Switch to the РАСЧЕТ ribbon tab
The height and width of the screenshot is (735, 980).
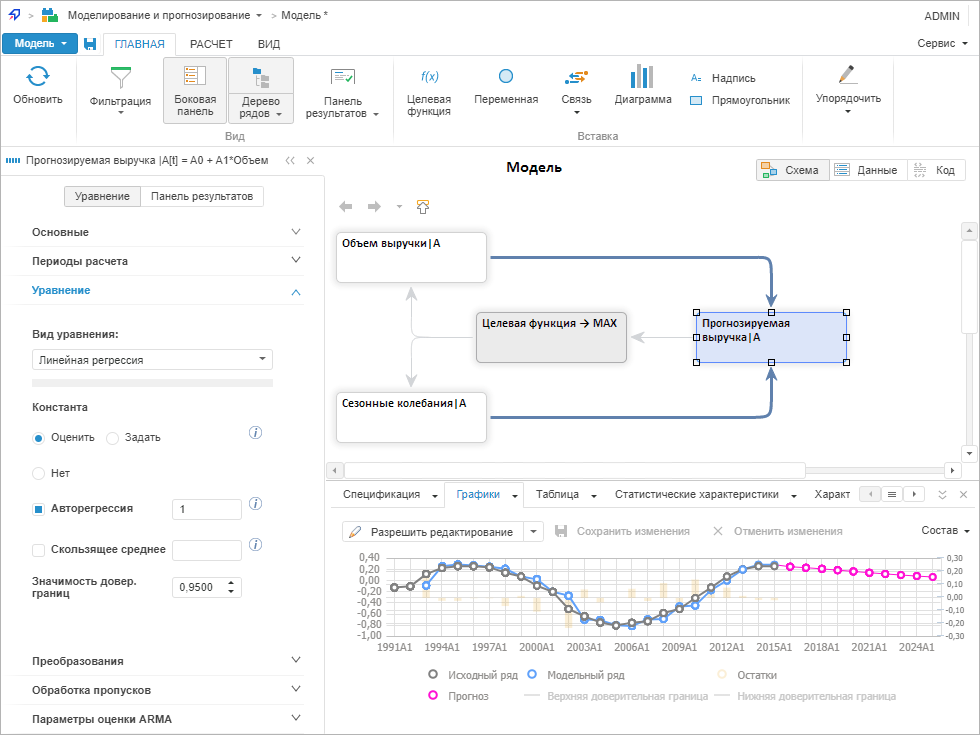click(x=211, y=44)
